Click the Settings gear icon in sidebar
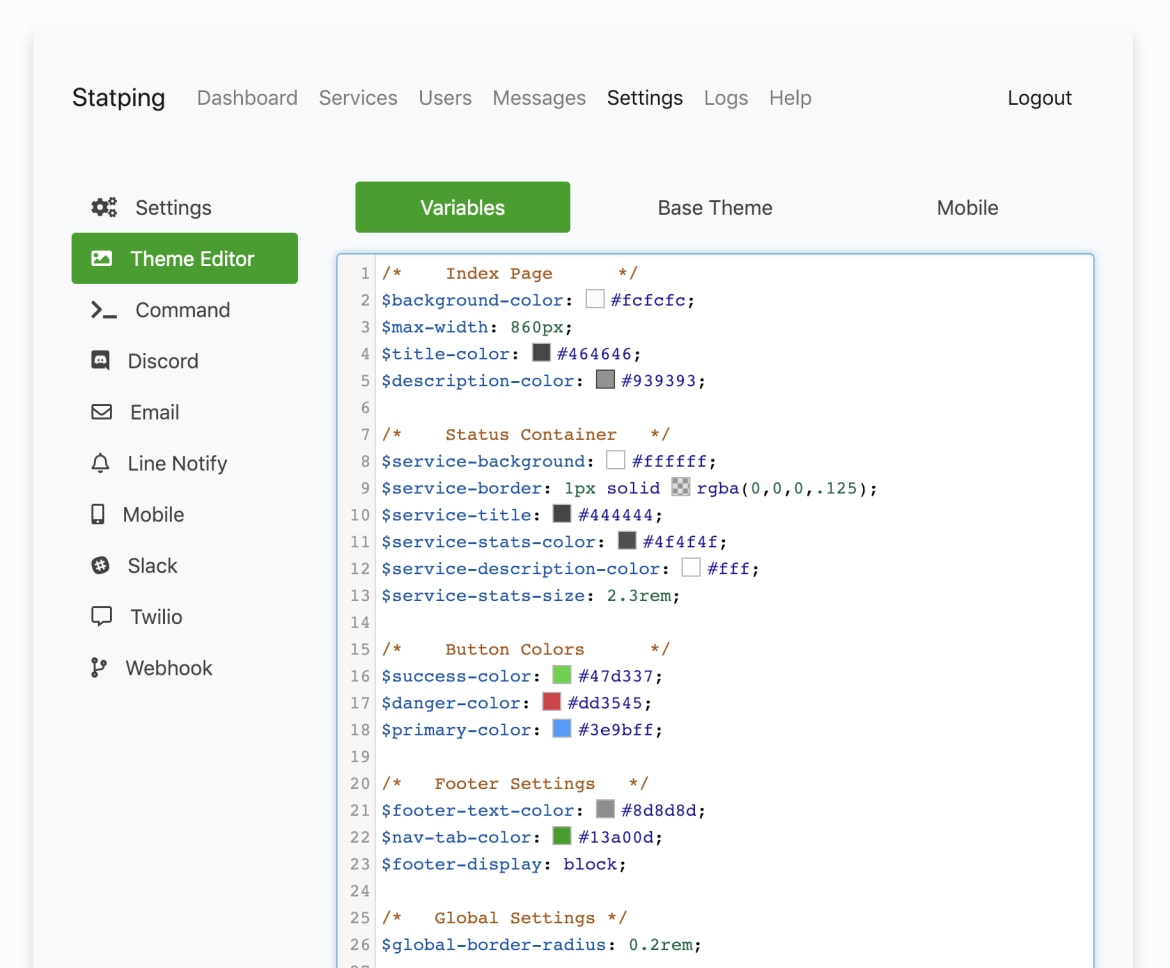Image resolution: width=1170 pixels, height=968 pixels. click(x=104, y=207)
